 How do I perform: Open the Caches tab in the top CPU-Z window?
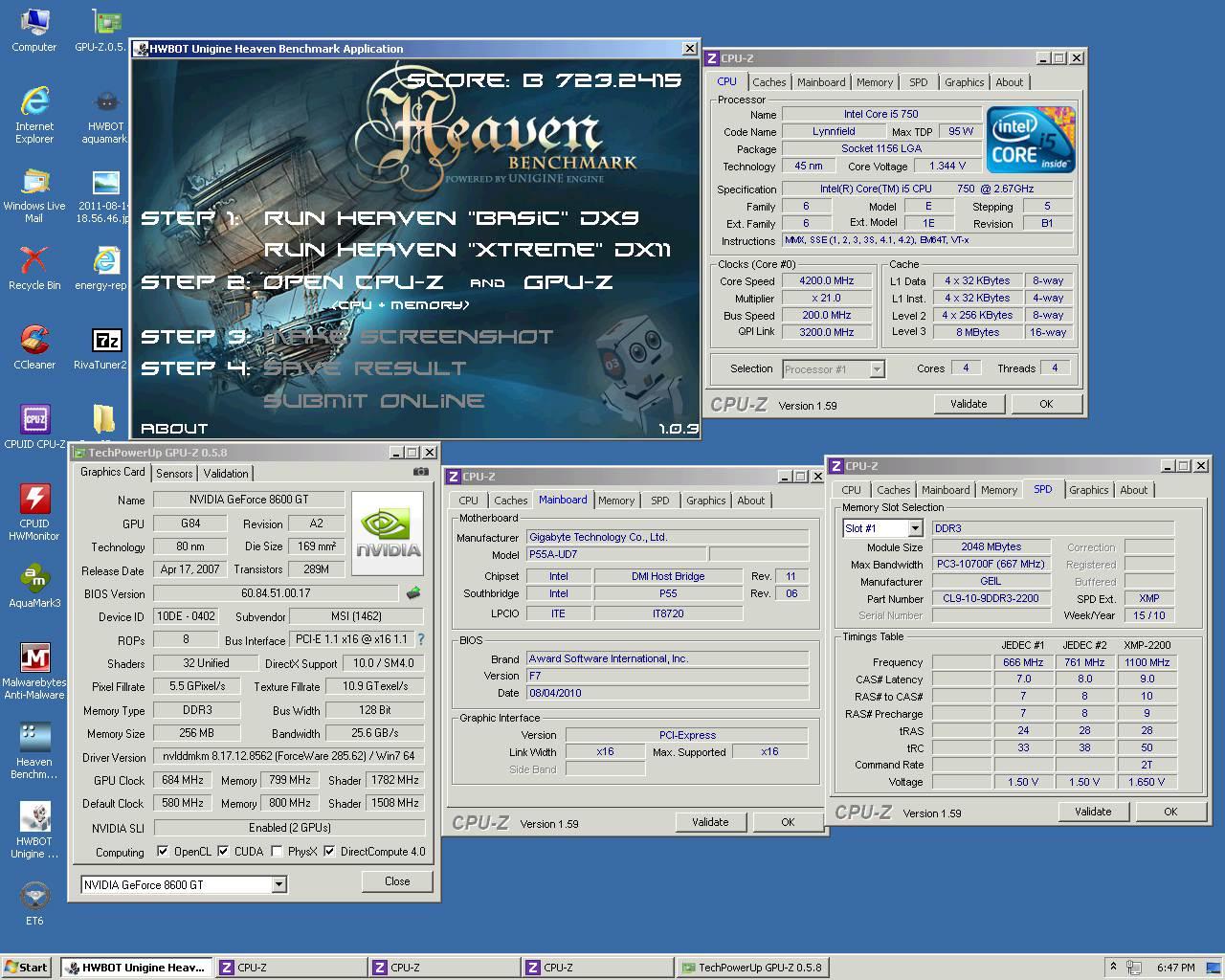(x=768, y=82)
